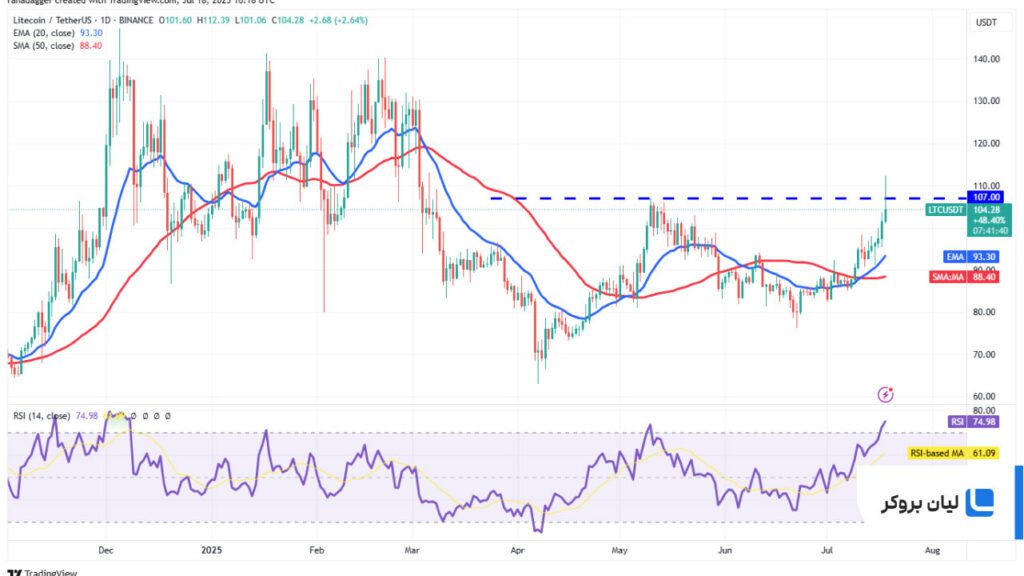
Task: Click the 140.00 price axis label
Action: tap(986, 59)
